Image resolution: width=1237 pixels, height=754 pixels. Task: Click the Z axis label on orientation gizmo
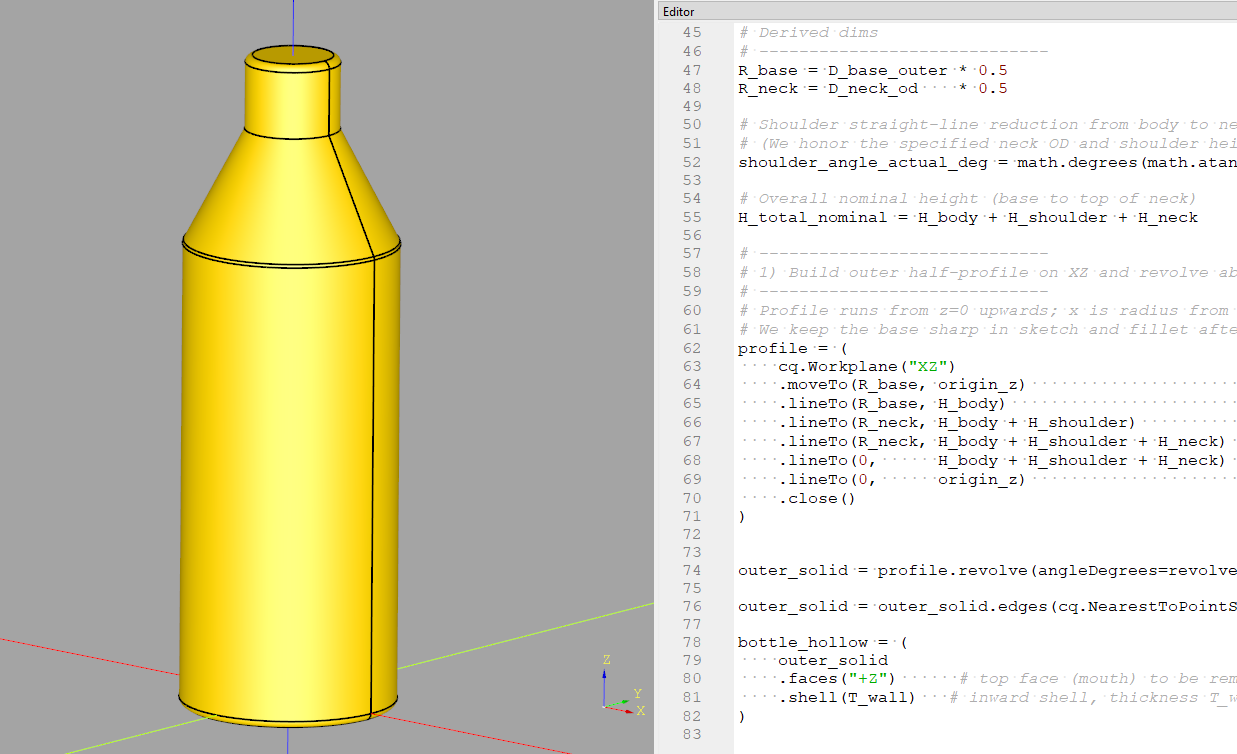tap(606, 660)
